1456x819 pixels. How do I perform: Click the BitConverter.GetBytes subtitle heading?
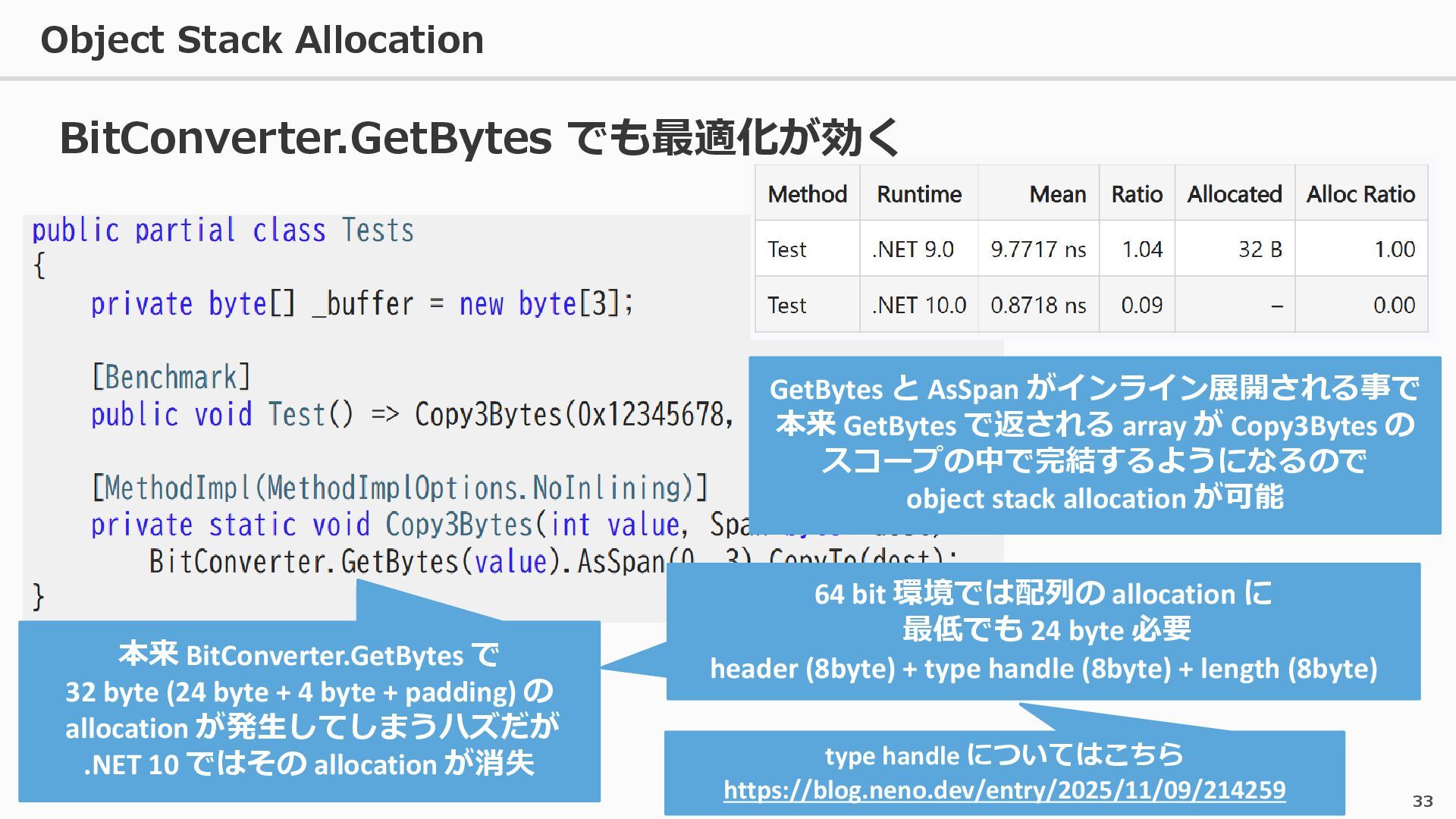479,137
